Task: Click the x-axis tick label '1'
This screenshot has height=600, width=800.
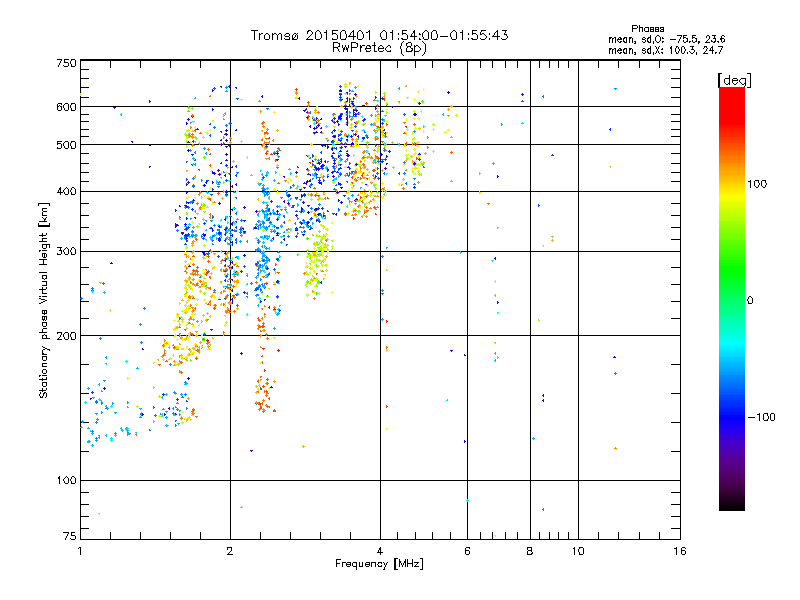Action: tap(80, 551)
